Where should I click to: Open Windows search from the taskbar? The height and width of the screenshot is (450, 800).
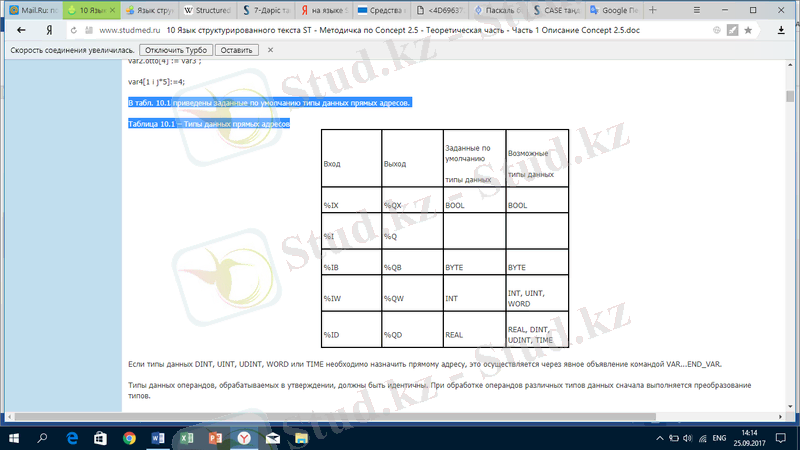click(x=42, y=438)
